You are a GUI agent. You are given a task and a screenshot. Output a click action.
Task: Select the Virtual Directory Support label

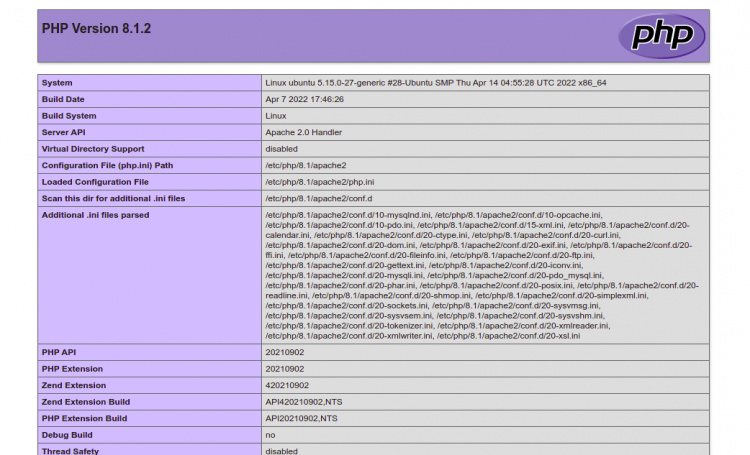93,149
